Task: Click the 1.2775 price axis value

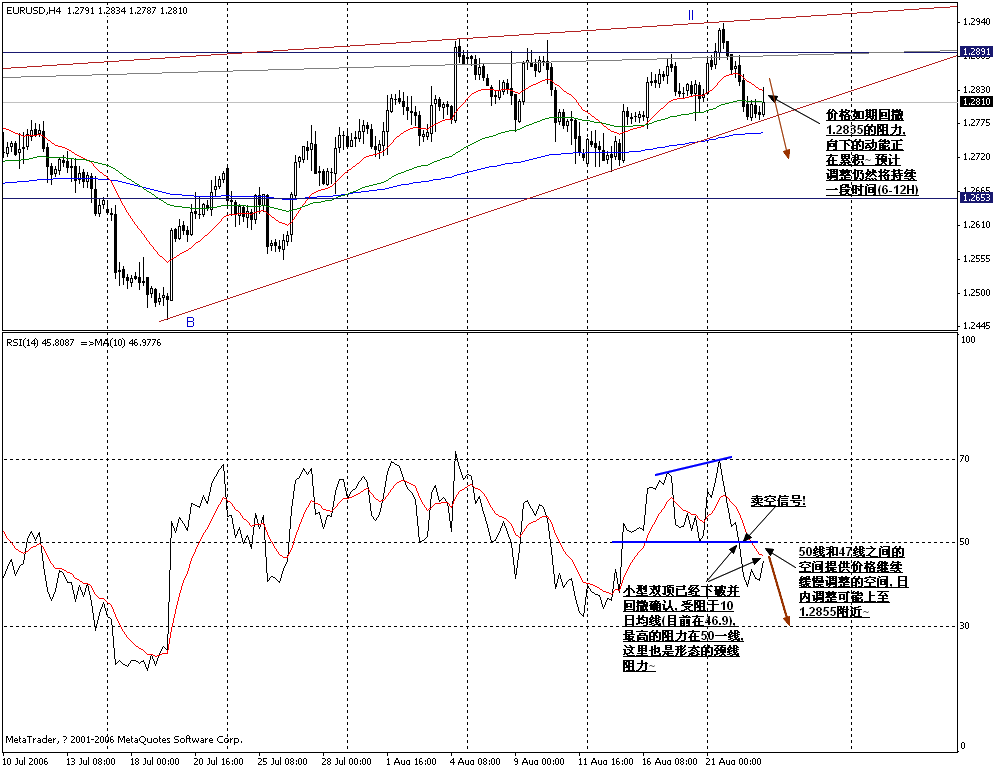Action: point(976,122)
